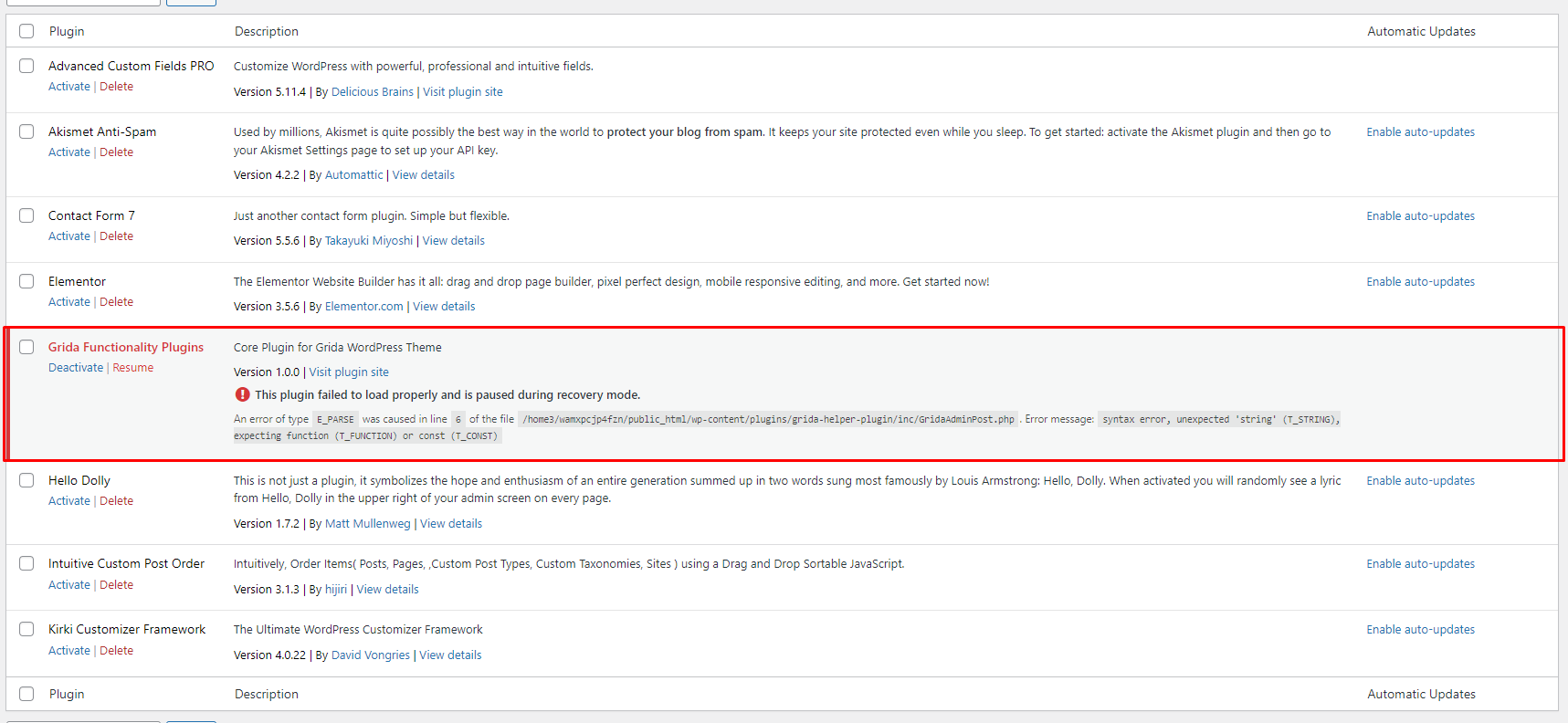
Task: Delete the Contact Form 7 plugin
Action: [x=116, y=236]
